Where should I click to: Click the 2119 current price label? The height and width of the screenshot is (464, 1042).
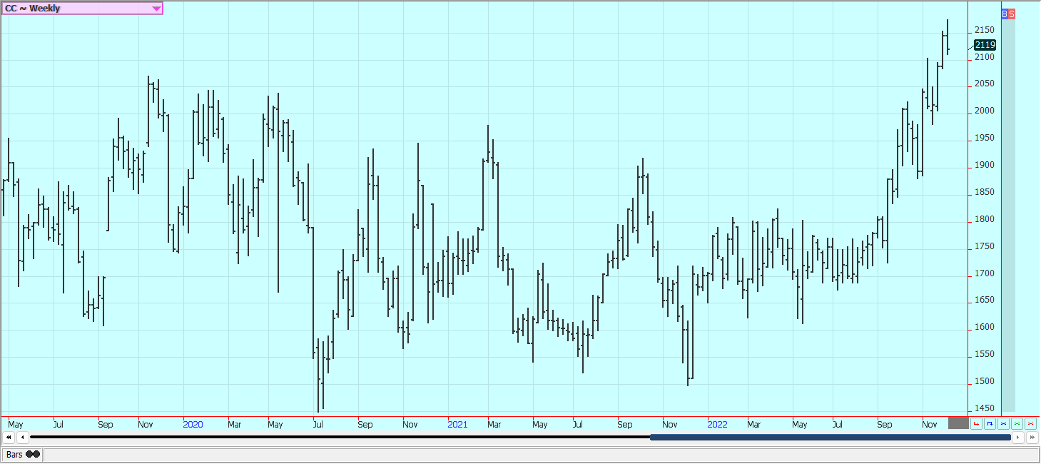pos(985,45)
